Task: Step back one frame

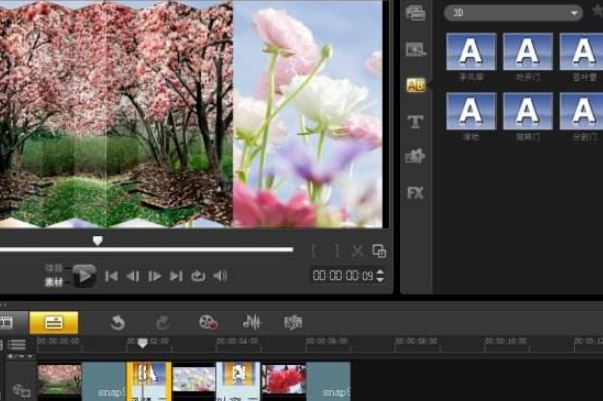Action: tap(133, 276)
